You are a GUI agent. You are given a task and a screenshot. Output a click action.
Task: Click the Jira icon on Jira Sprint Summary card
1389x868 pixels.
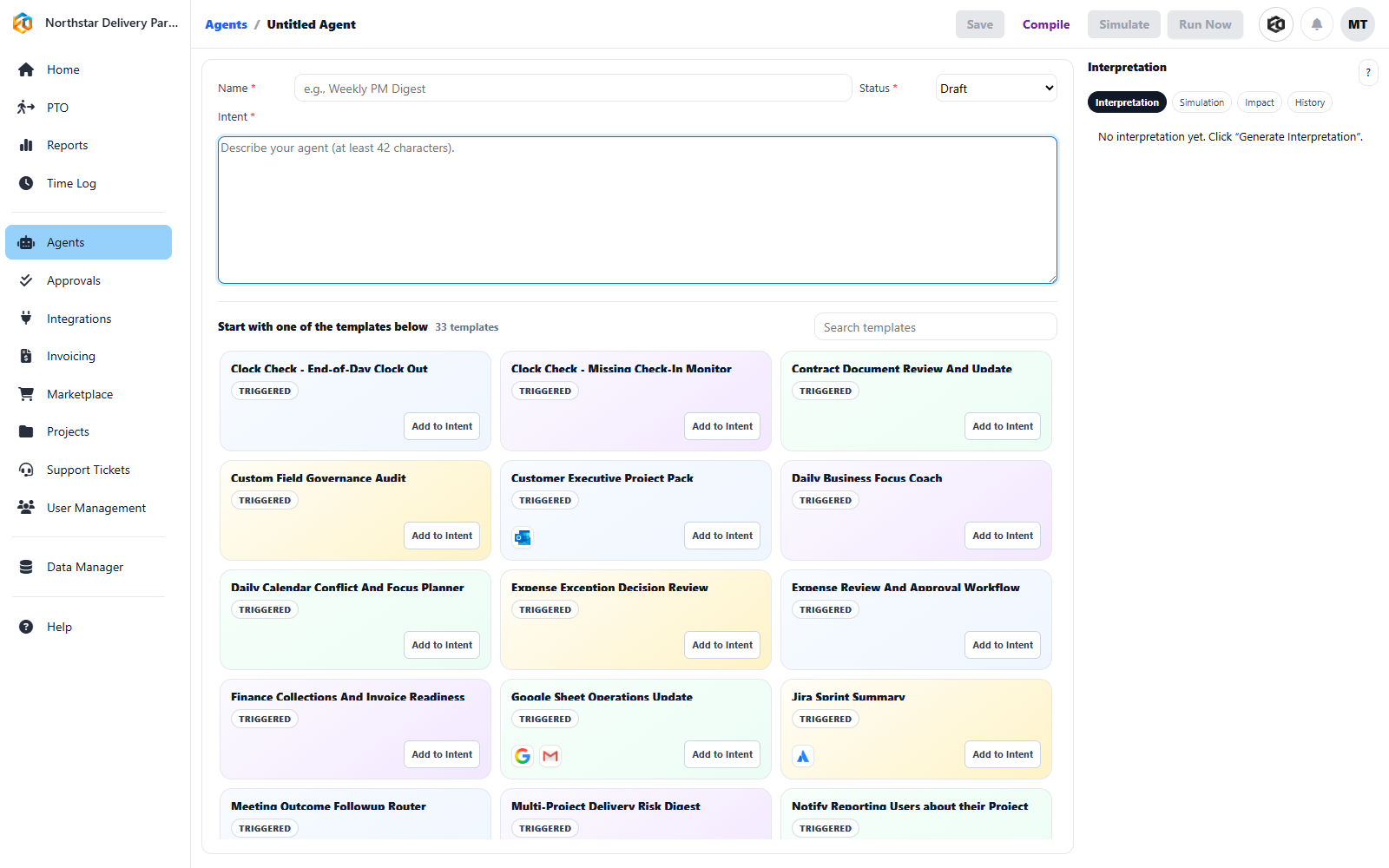803,756
